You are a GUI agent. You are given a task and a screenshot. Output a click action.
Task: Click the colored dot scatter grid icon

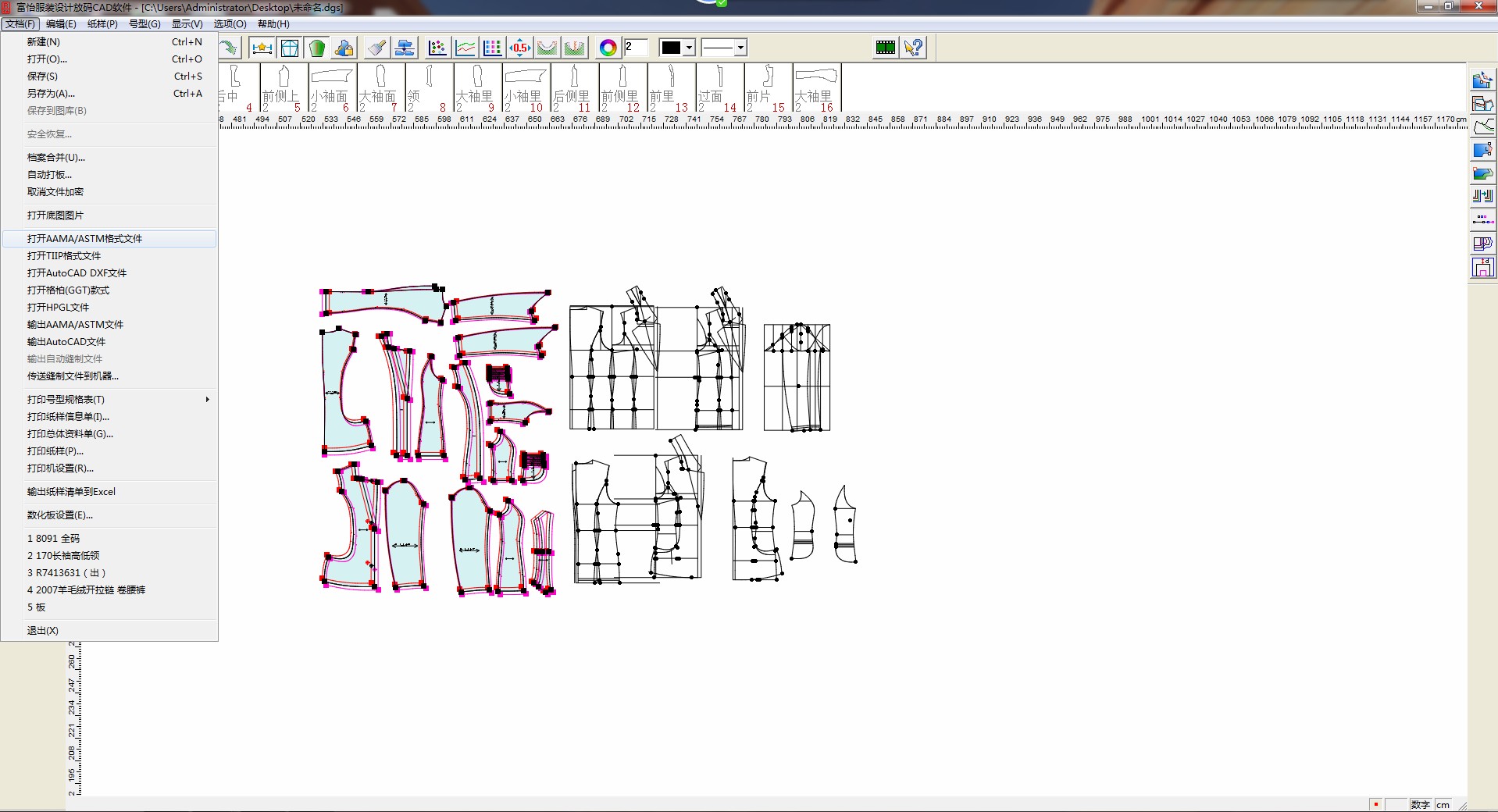coord(437,48)
